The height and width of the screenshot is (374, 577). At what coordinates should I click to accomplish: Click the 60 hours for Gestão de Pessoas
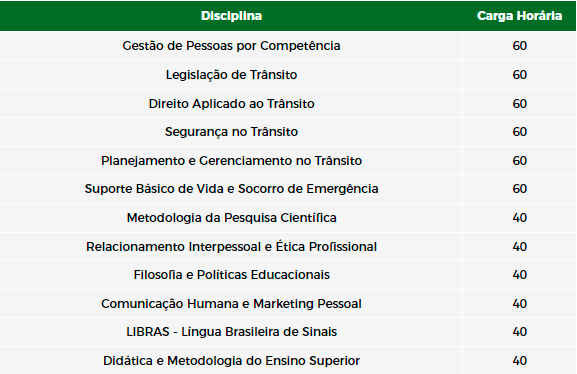pos(519,46)
